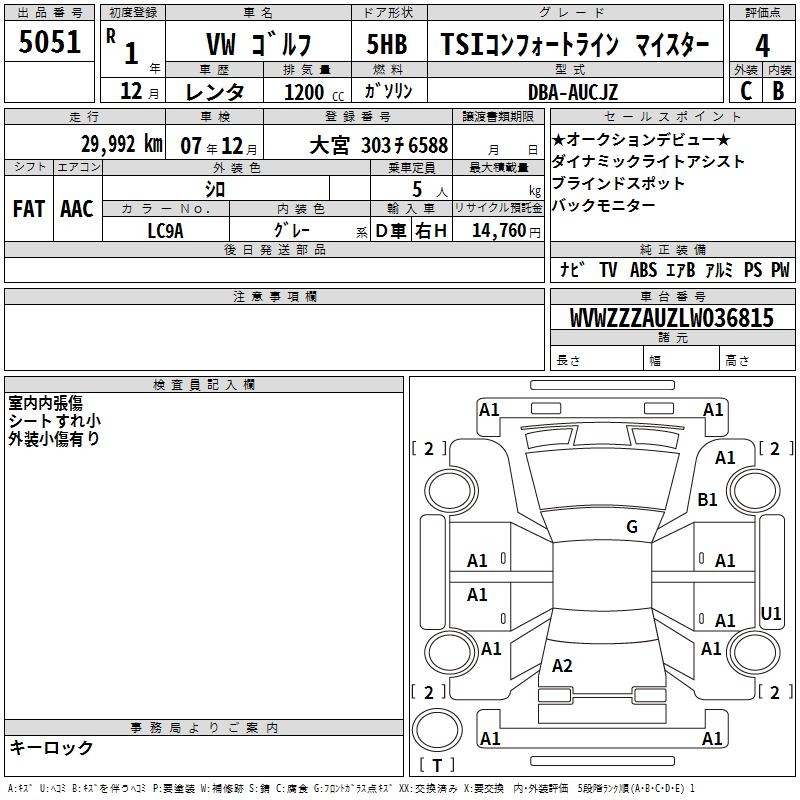Image resolution: width=800 pixels, height=800 pixels.
Task: Click the B1 damage mark on diagram
Action: 708,499
